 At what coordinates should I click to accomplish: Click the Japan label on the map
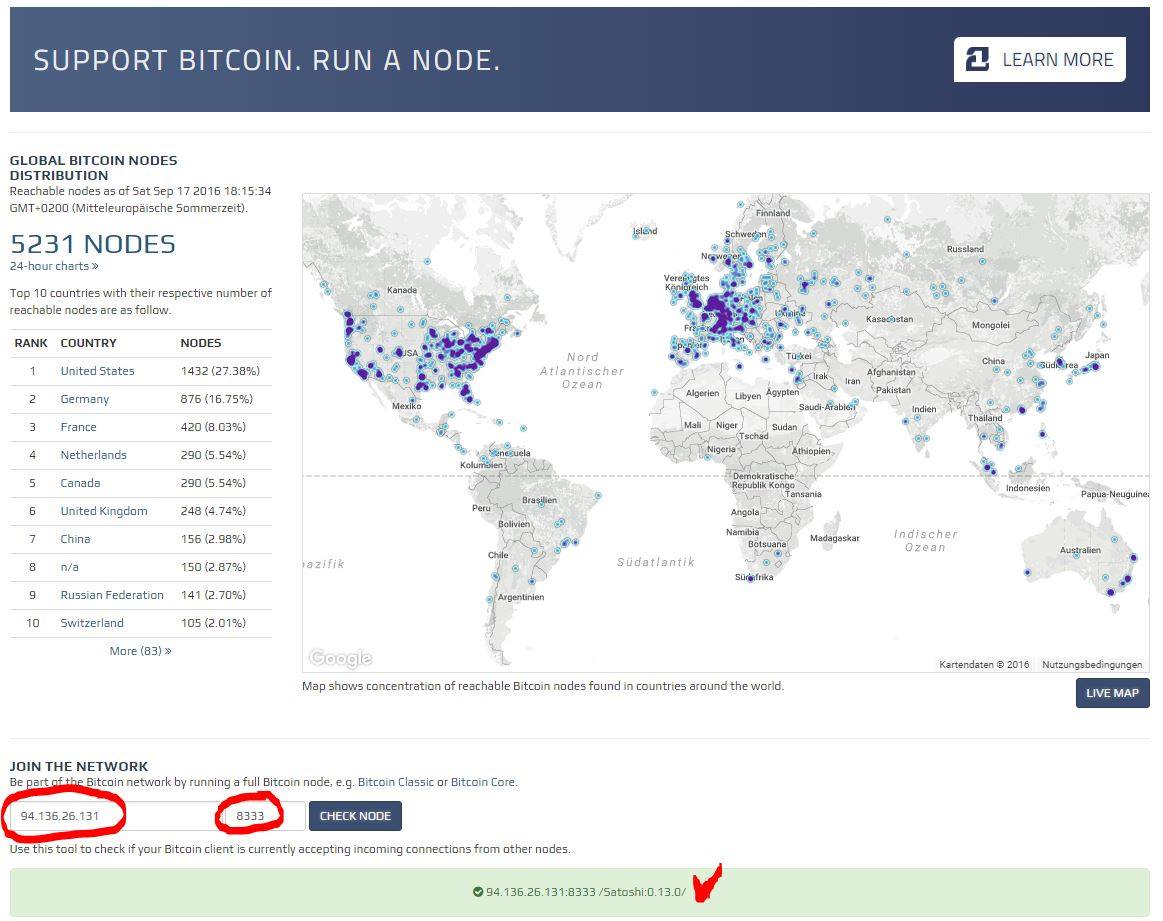coord(1097,355)
